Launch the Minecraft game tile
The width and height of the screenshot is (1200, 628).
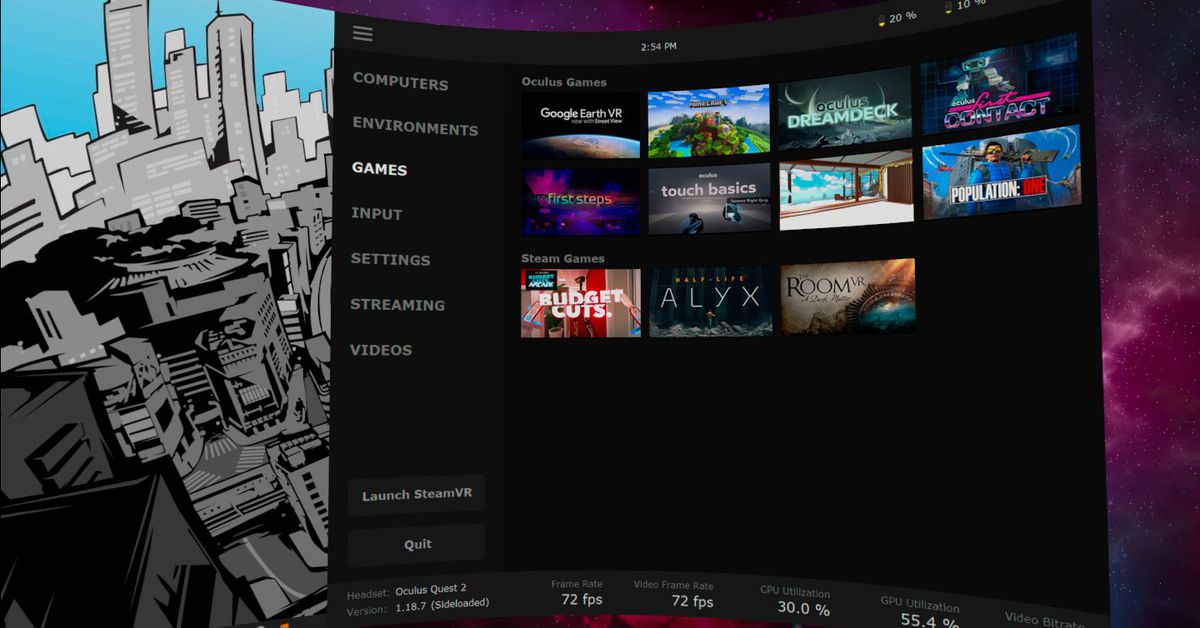(x=708, y=121)
